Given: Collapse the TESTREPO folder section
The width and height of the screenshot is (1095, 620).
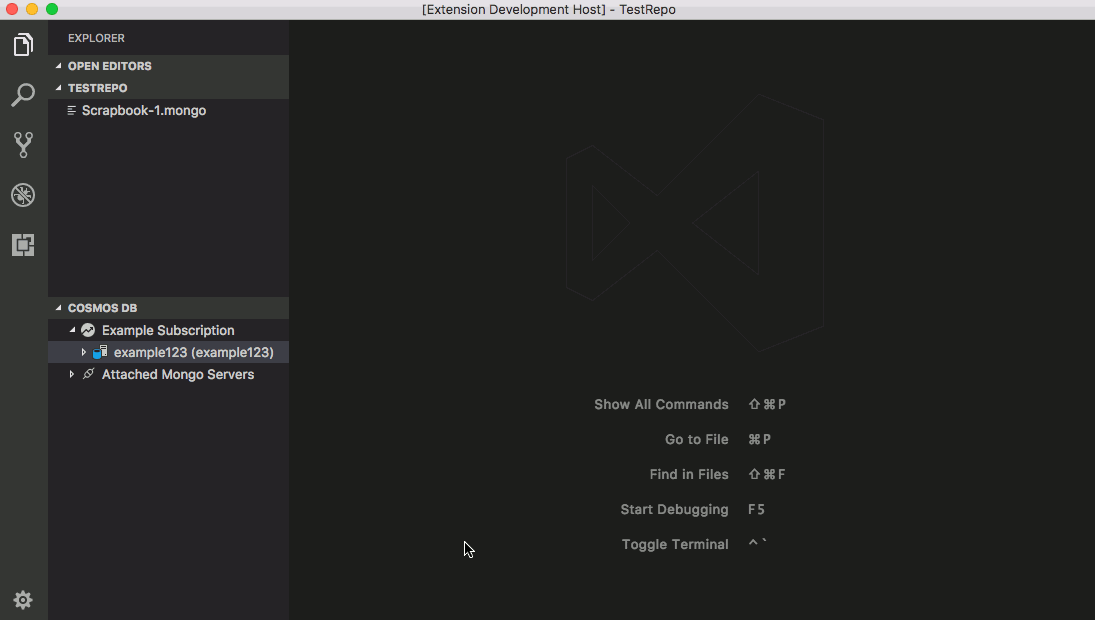Looking at the screenshot, I should pos(59,88).
